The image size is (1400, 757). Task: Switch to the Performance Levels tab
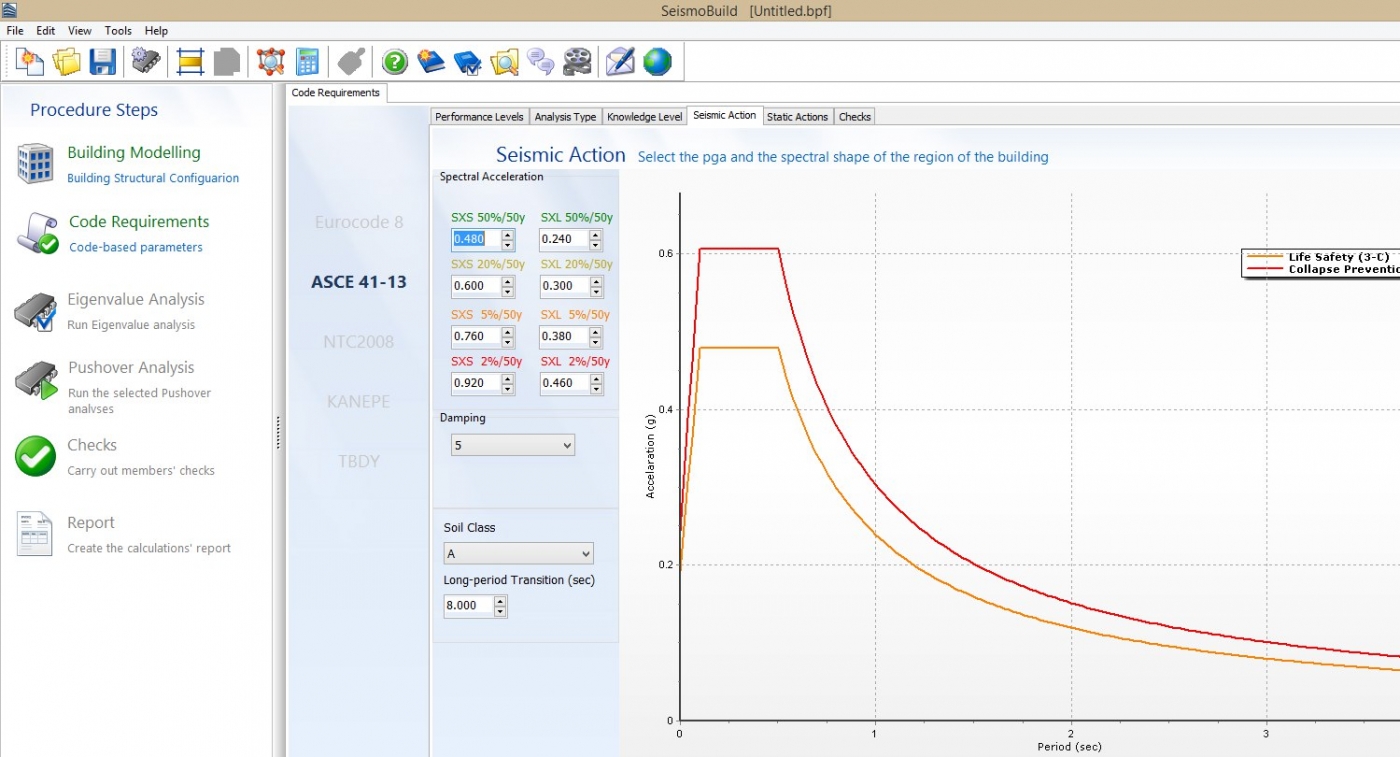[x=479, y=117]
